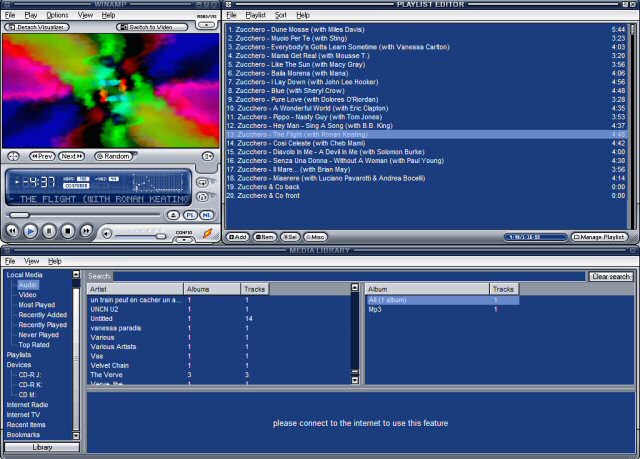Viewport: 640px width, 459px height.
Task: Select Video in library tree
Action: (x=27, y=295)
